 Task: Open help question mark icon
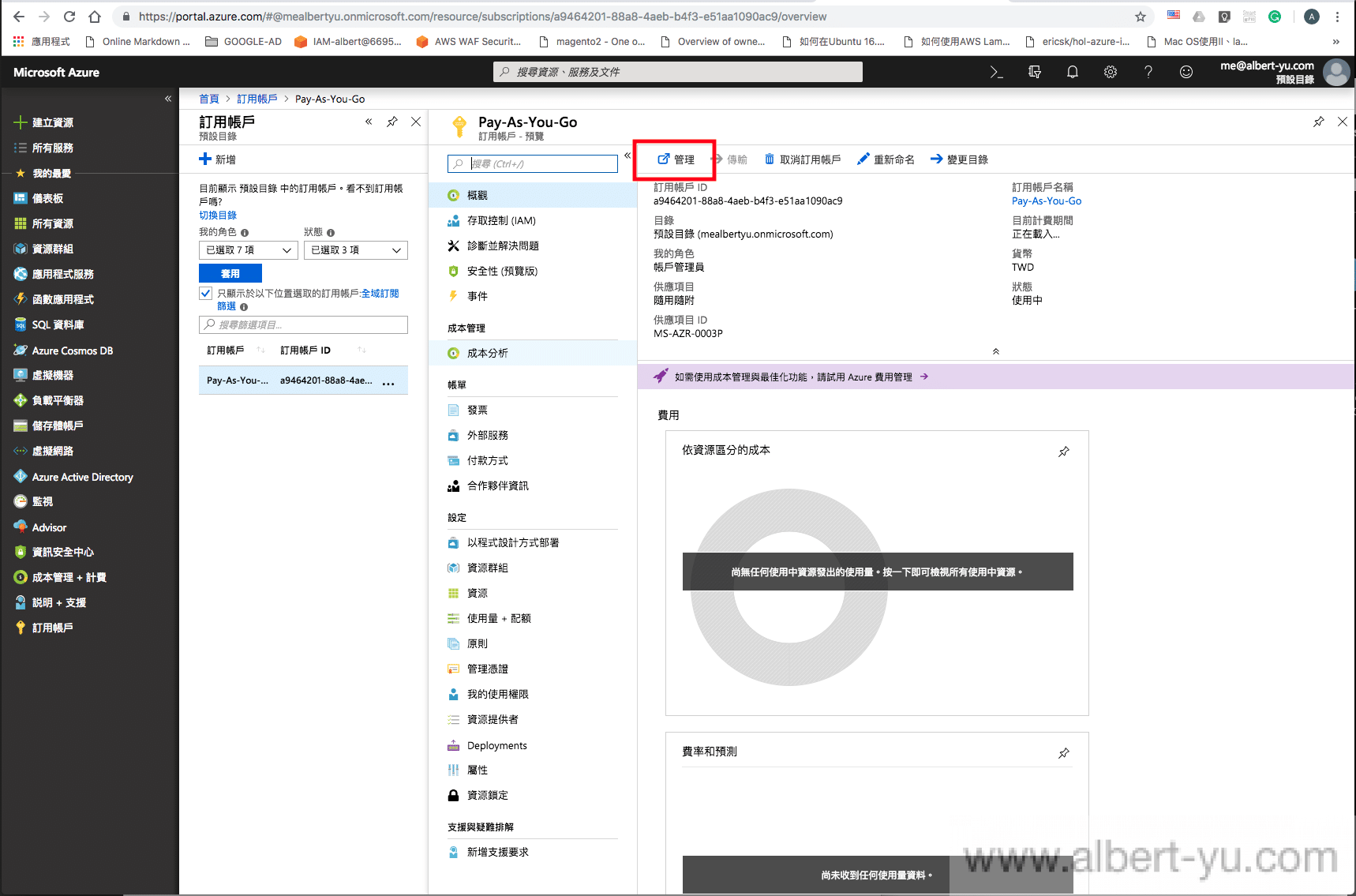pyautogui.click(x=1148, y=72)
